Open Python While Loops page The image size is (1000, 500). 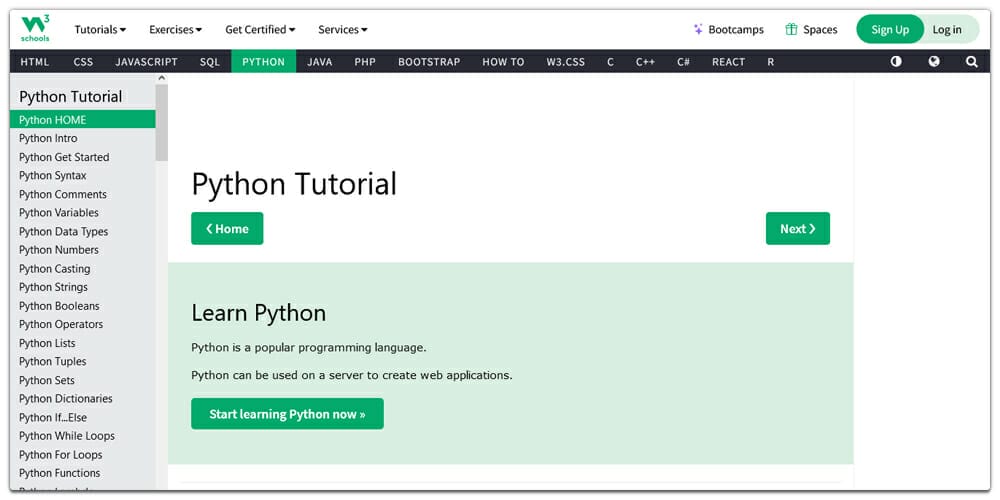pos(82,436)
